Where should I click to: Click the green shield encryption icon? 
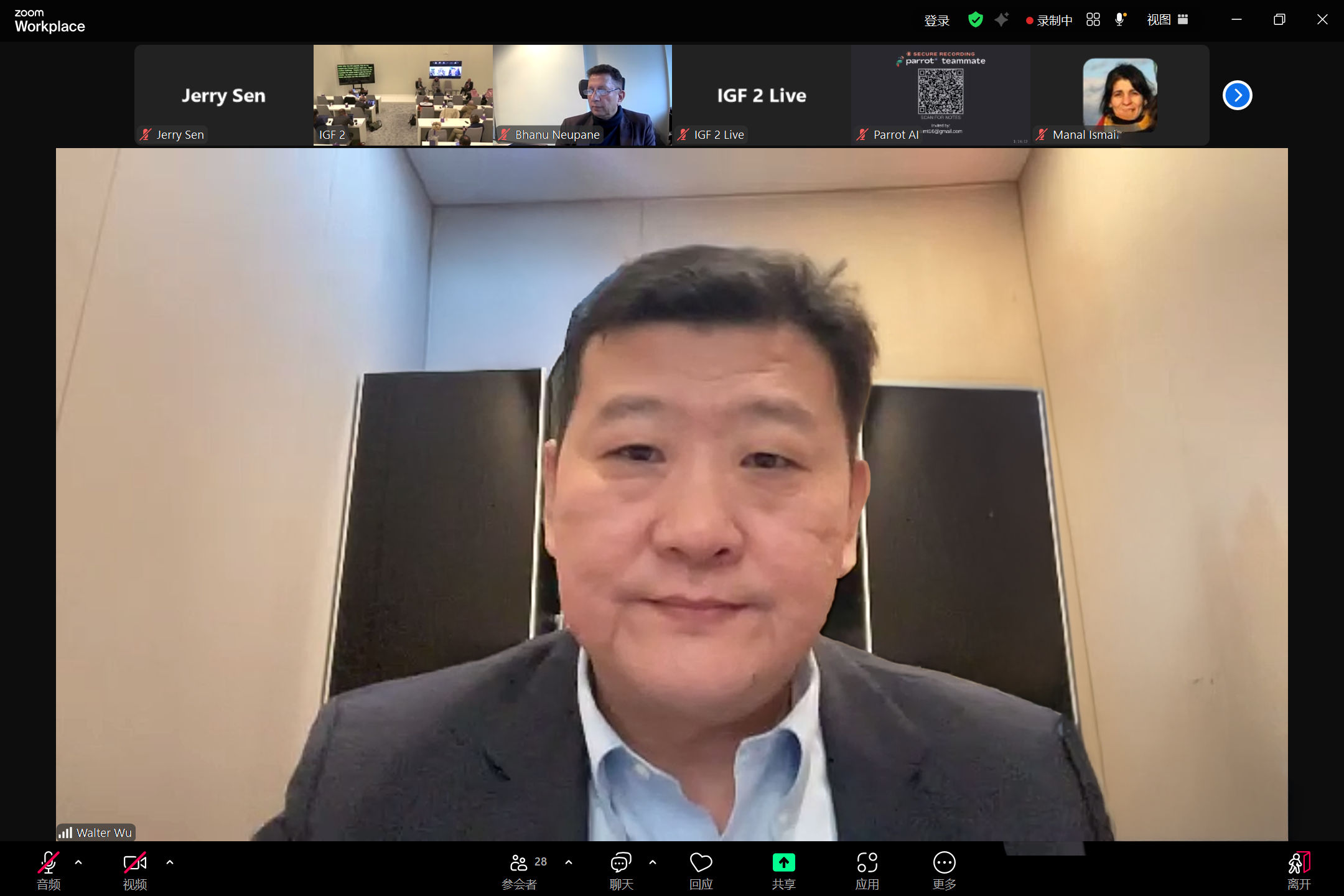click(x=975, y=20)
